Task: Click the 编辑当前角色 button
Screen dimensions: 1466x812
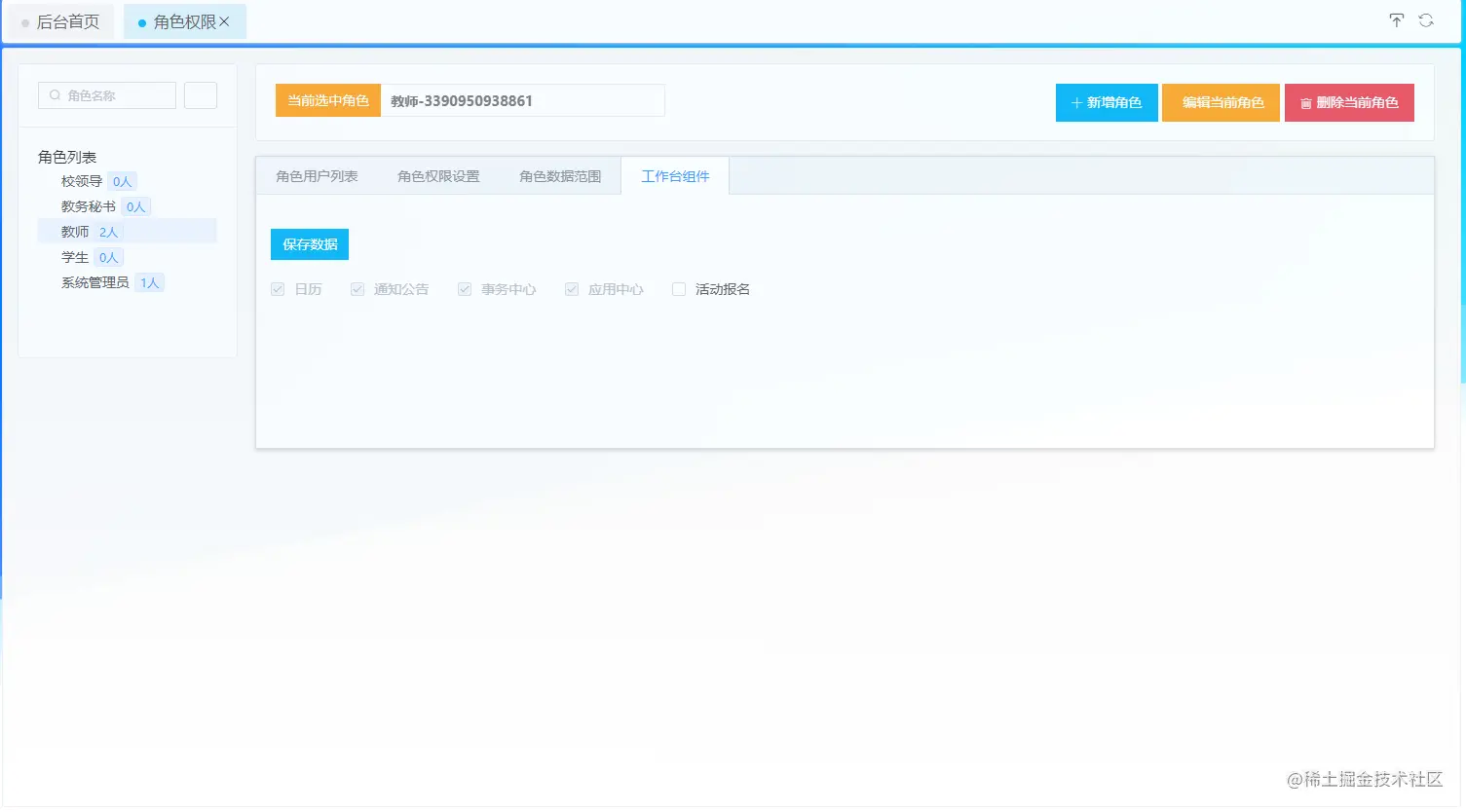Action: pos(1221,102)
